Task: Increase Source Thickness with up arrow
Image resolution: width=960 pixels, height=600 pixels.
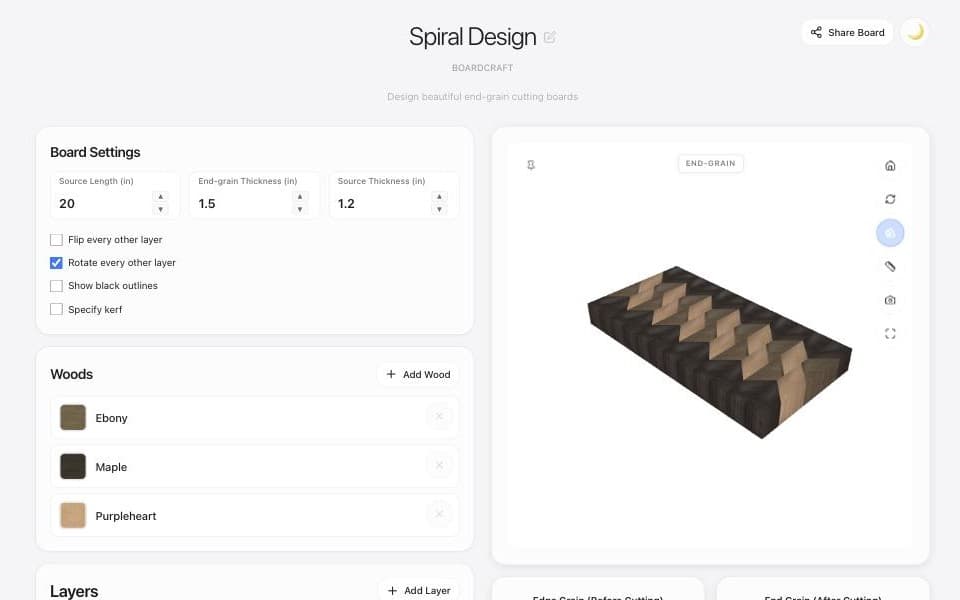Action: pyautogui.click(x=439, y=197)
